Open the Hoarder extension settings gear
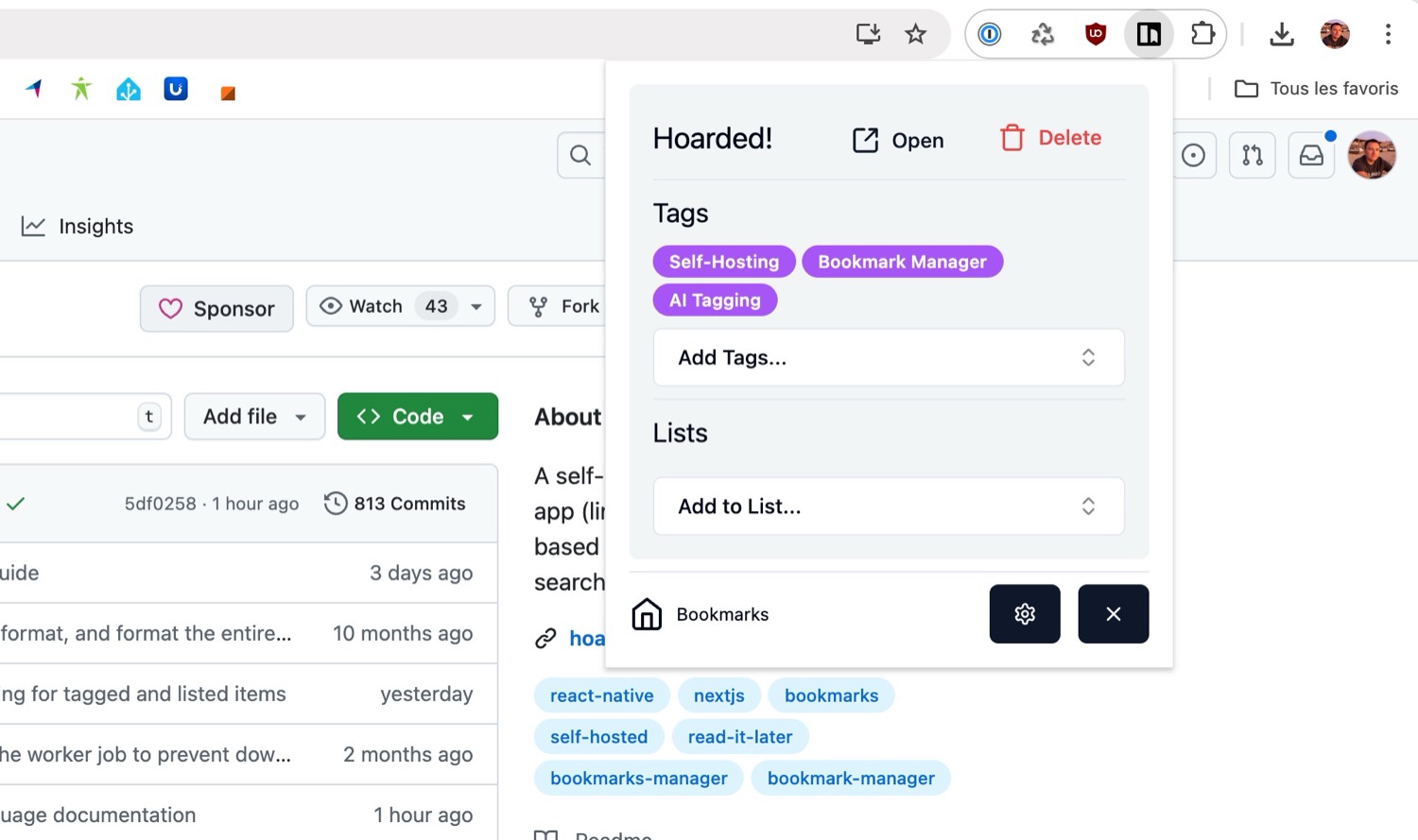1418x840 pixels. coord(1024,614)
